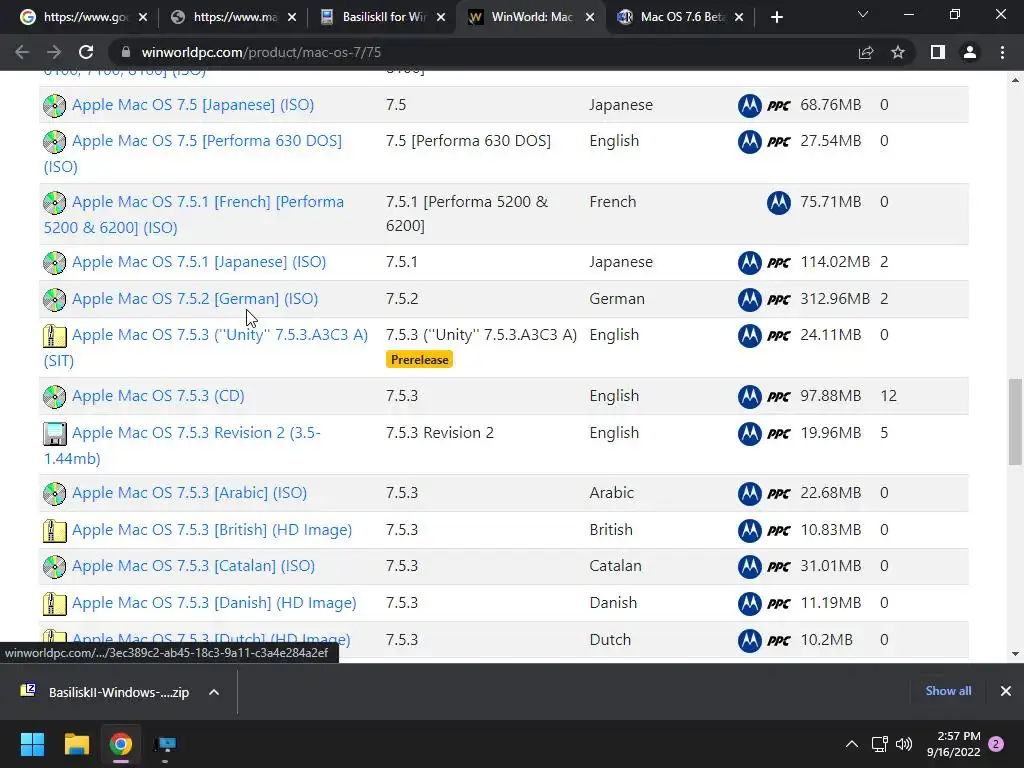
Task: Click the scrollbar down arrow
Action: pyautogui.click(x=1015, y=654)
